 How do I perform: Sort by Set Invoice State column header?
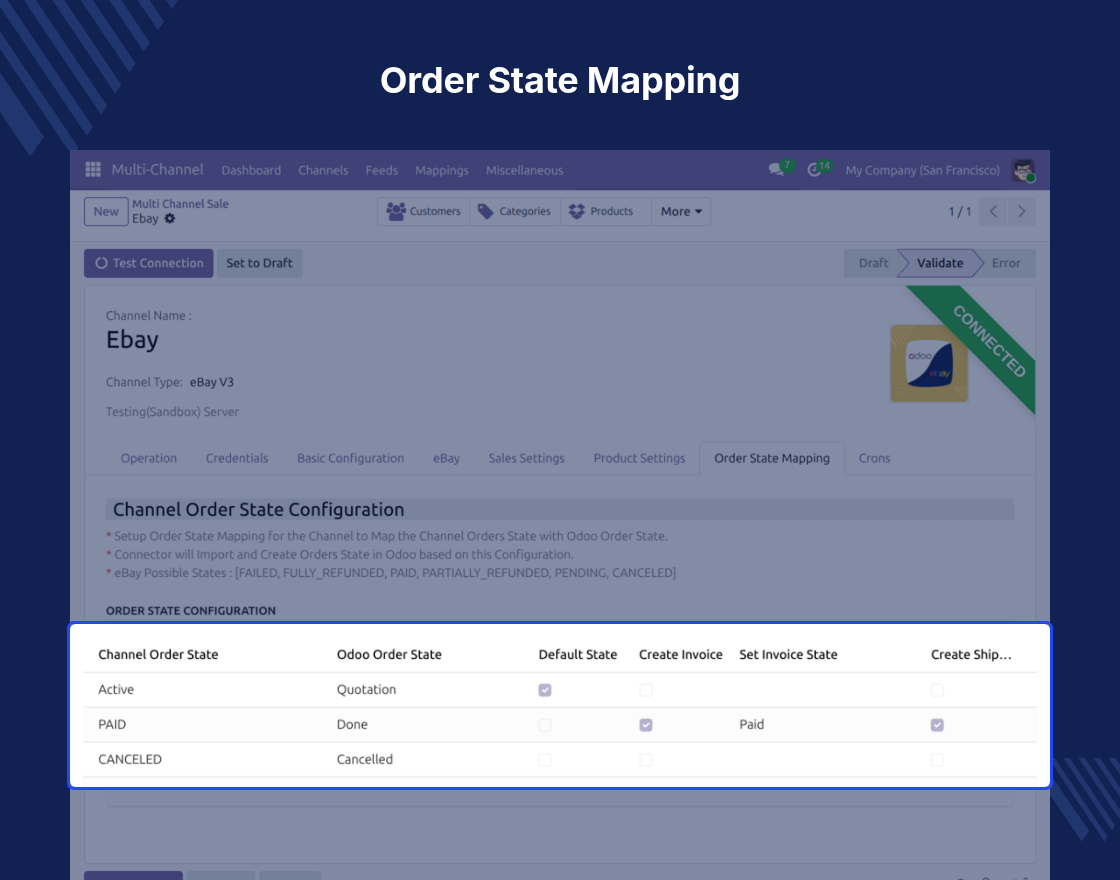tap(788, 654)
